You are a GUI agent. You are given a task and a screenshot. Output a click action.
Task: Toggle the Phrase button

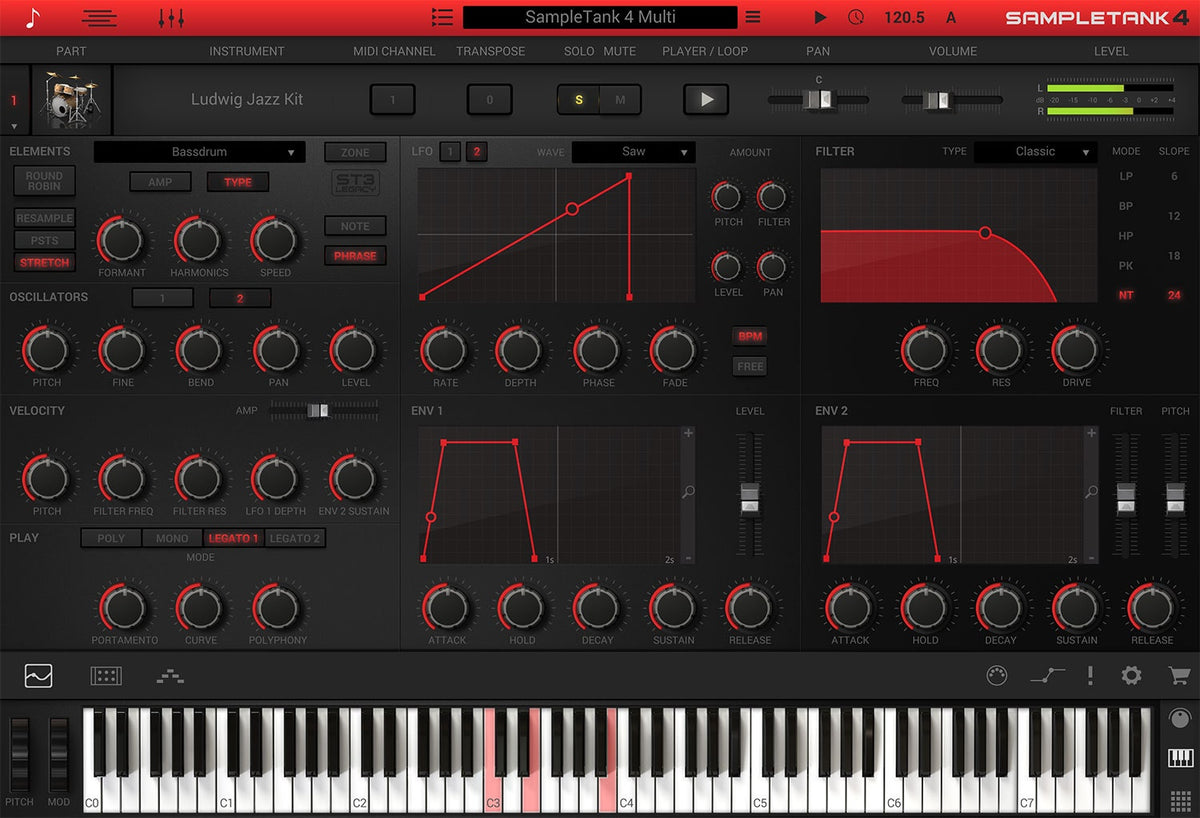coord(355,256)
